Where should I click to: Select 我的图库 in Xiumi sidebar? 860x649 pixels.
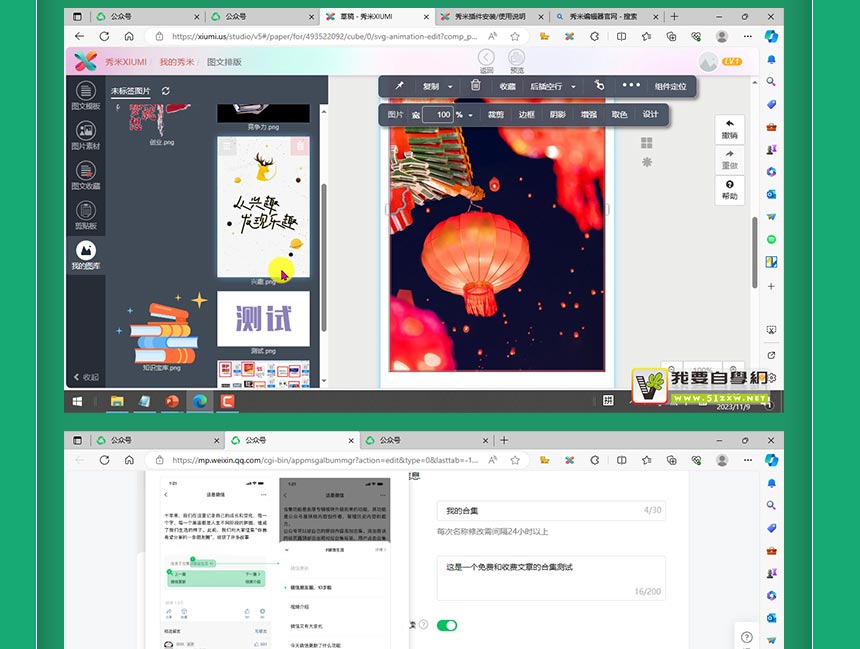[x=86, y=256]
